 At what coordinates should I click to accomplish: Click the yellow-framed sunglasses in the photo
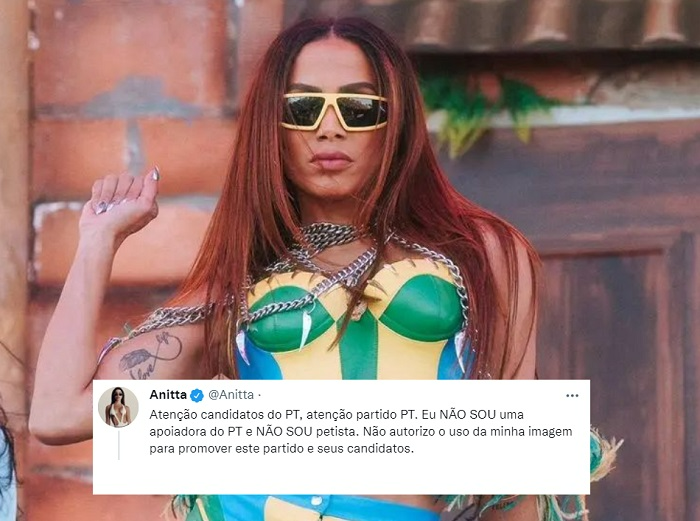[334, 110]
